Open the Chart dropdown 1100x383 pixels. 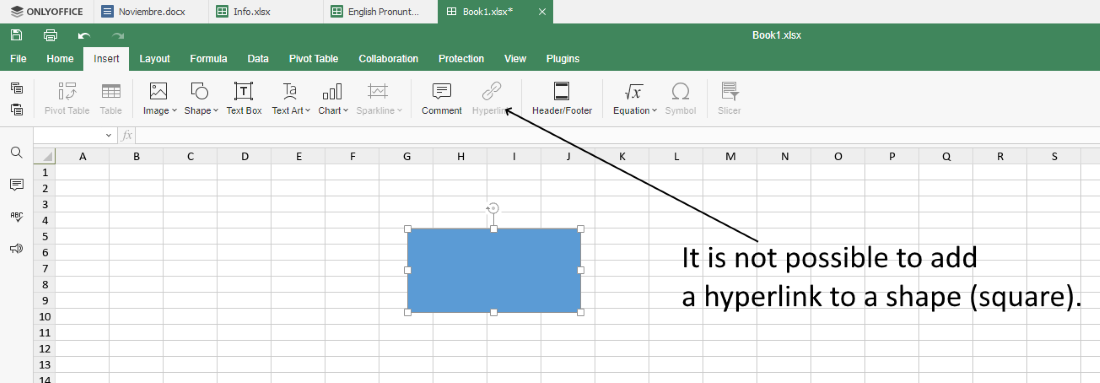click(x=333, y=98)
